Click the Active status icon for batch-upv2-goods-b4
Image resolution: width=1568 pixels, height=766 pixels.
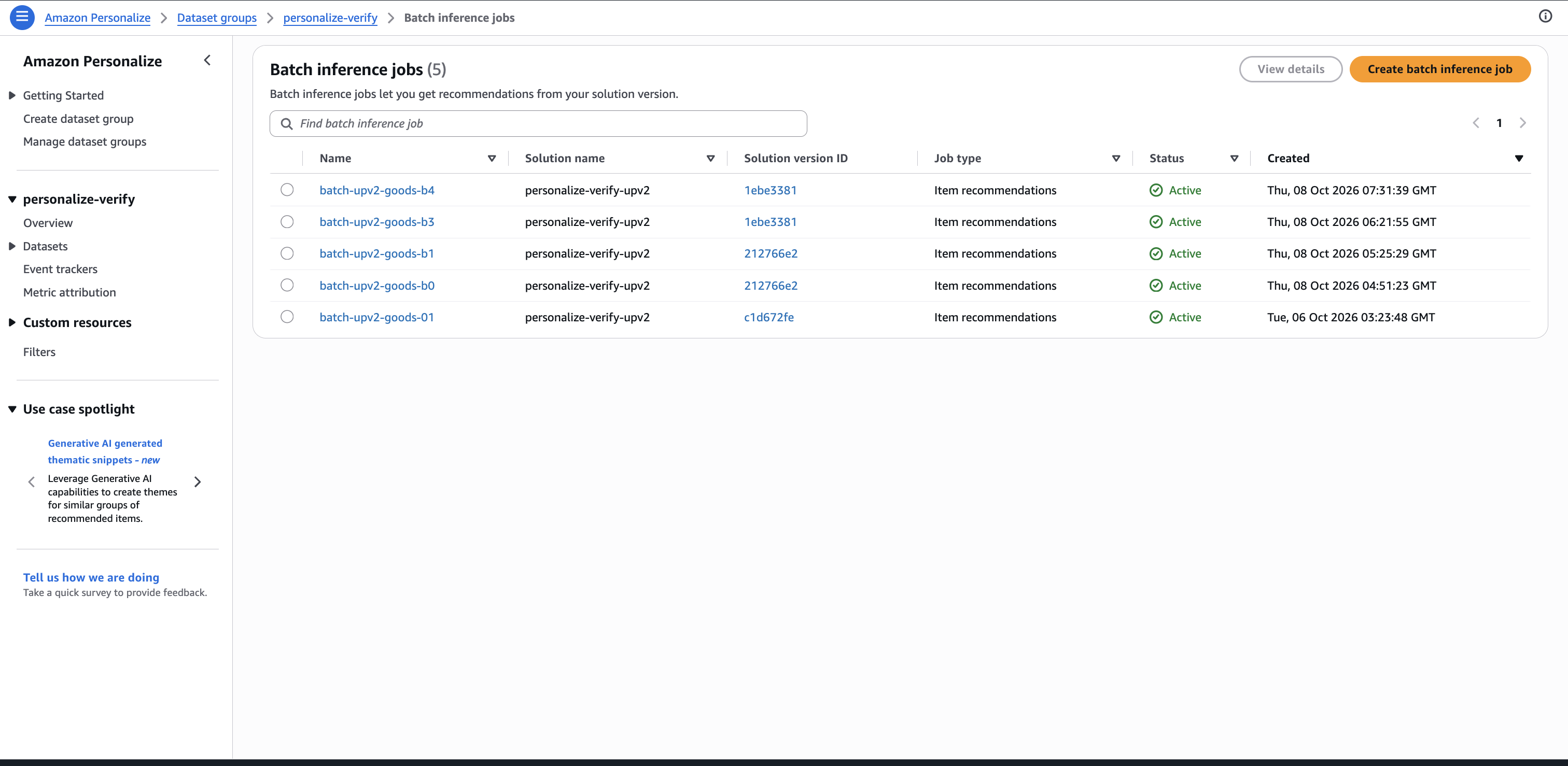point(1155,190)
